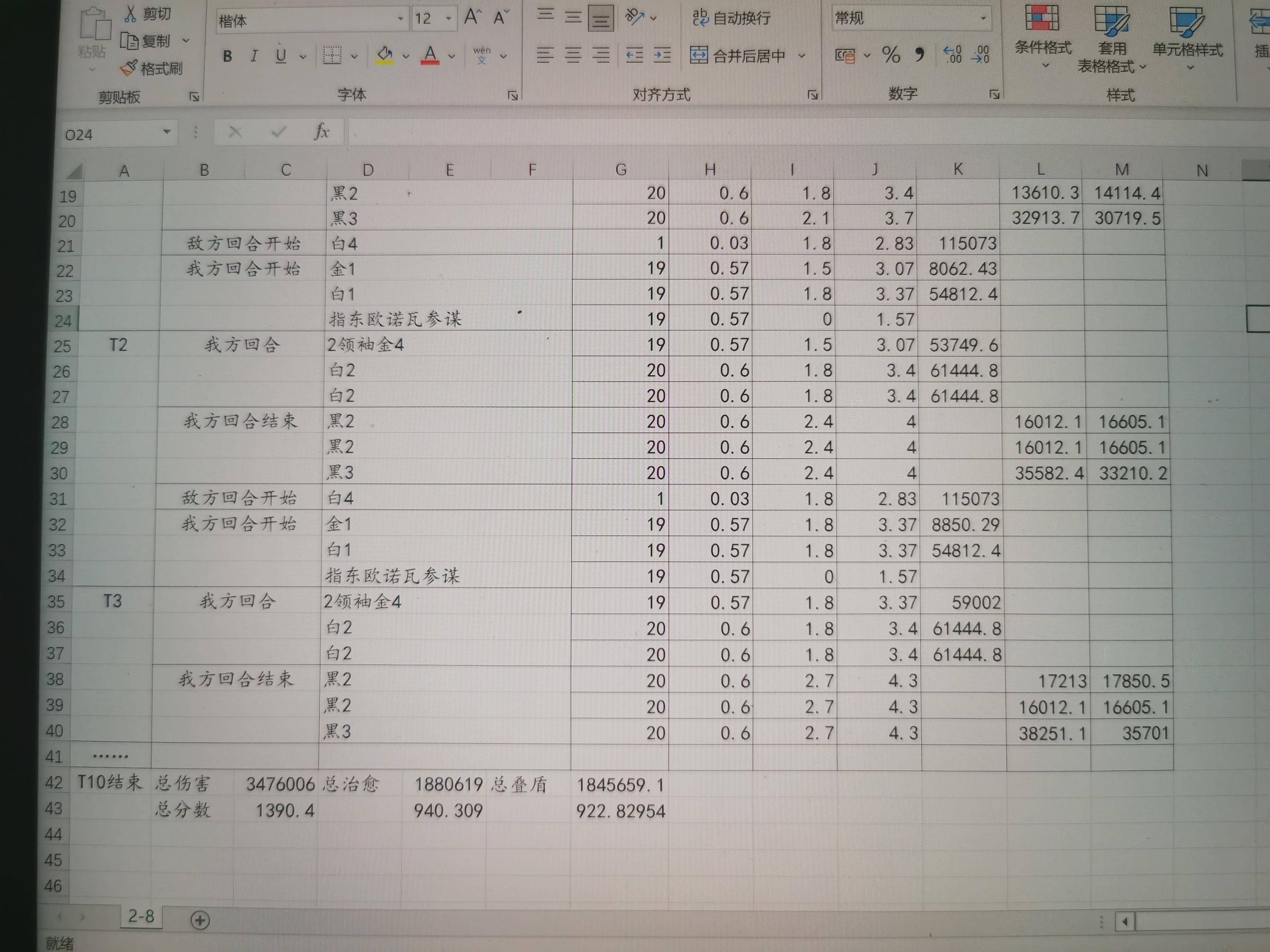
Task: Click the T10结束 cell in row 42
Action: 110,782
